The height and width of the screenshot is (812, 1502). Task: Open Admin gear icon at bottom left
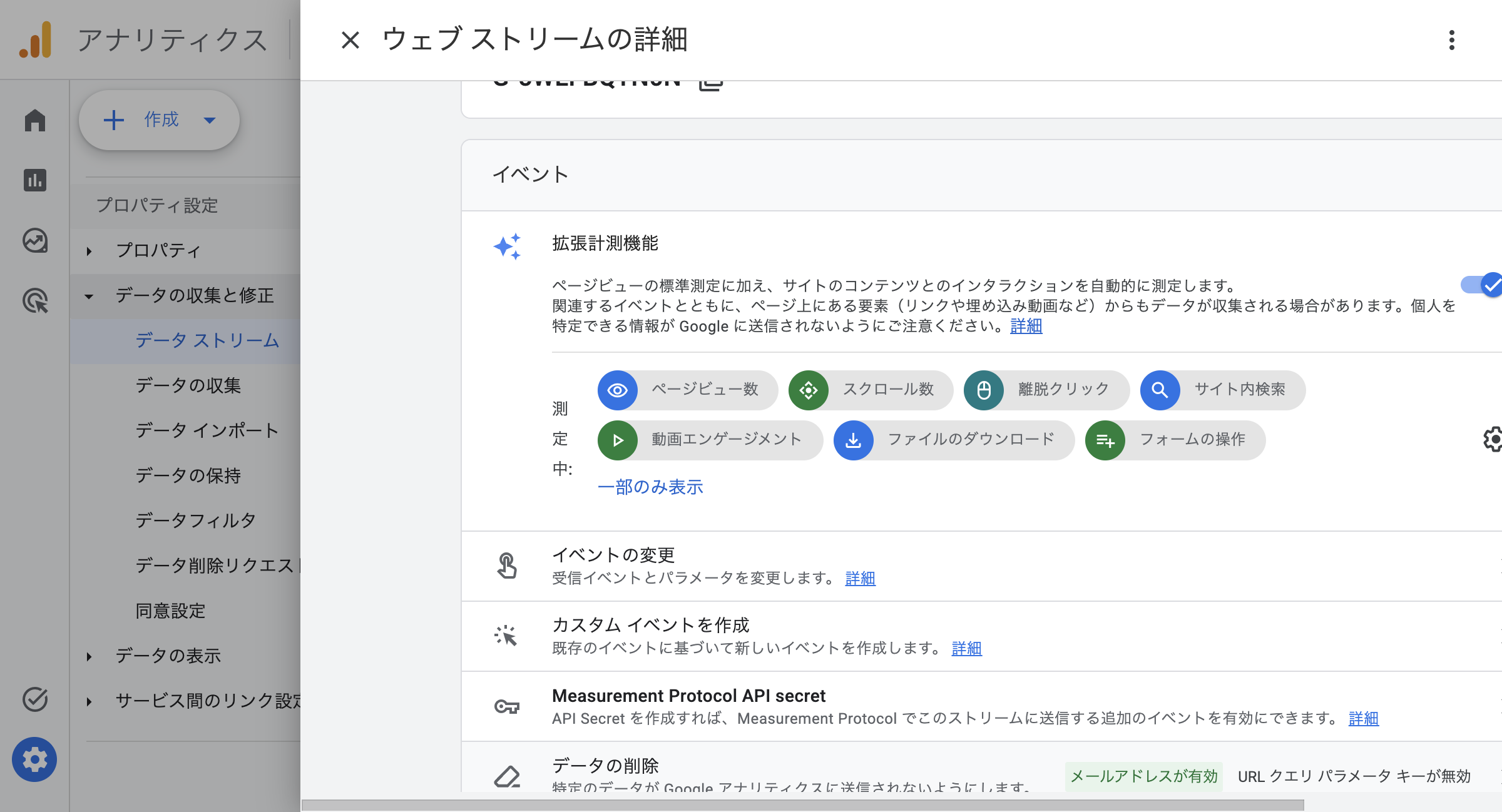(x=34, y=759)
